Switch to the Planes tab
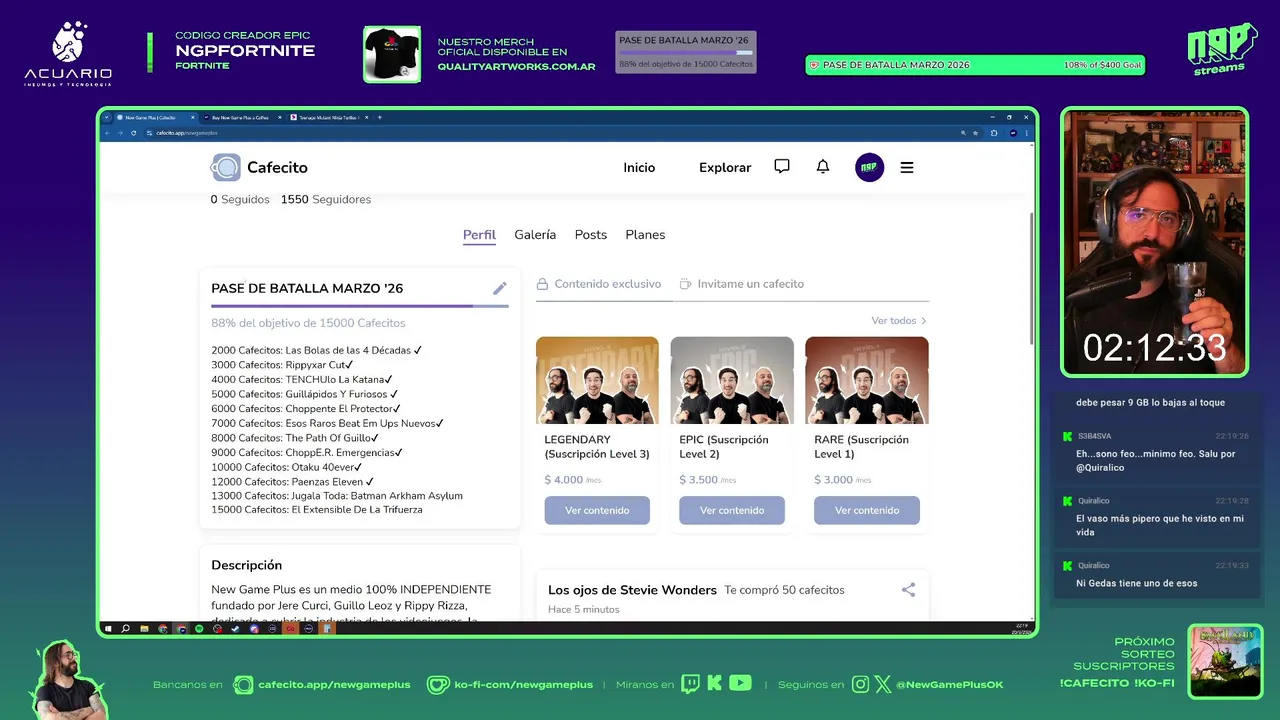 [645, 235]
